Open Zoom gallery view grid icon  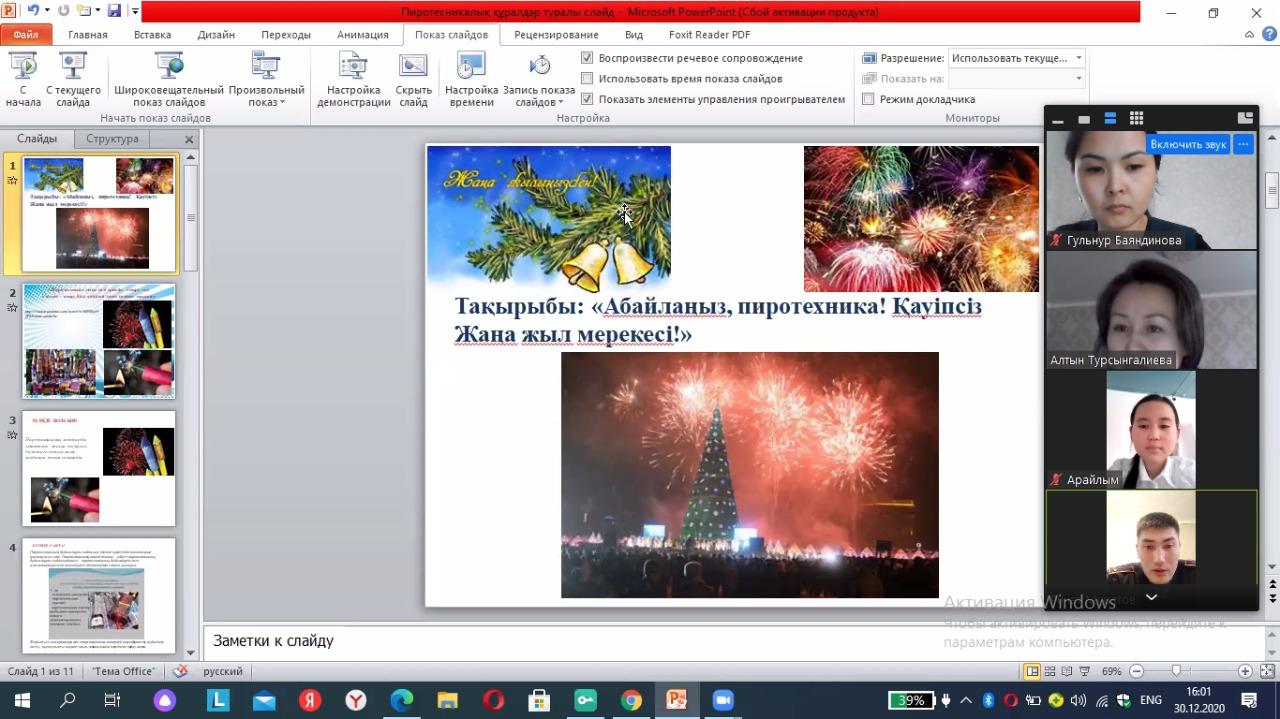pos(1136,119)
